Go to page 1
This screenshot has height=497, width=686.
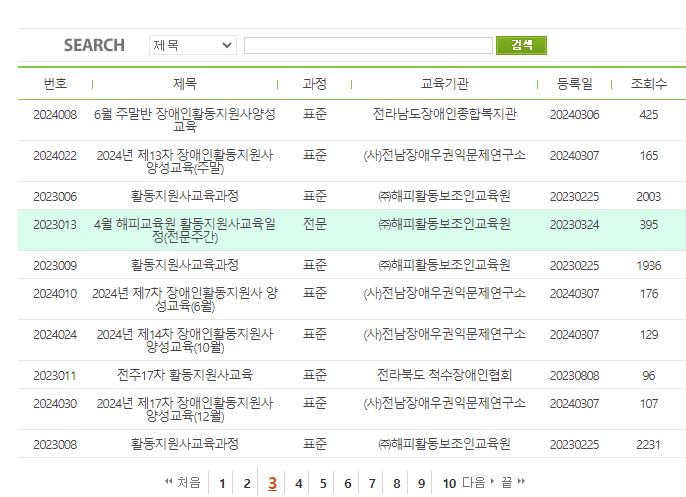tap(222, 483)
